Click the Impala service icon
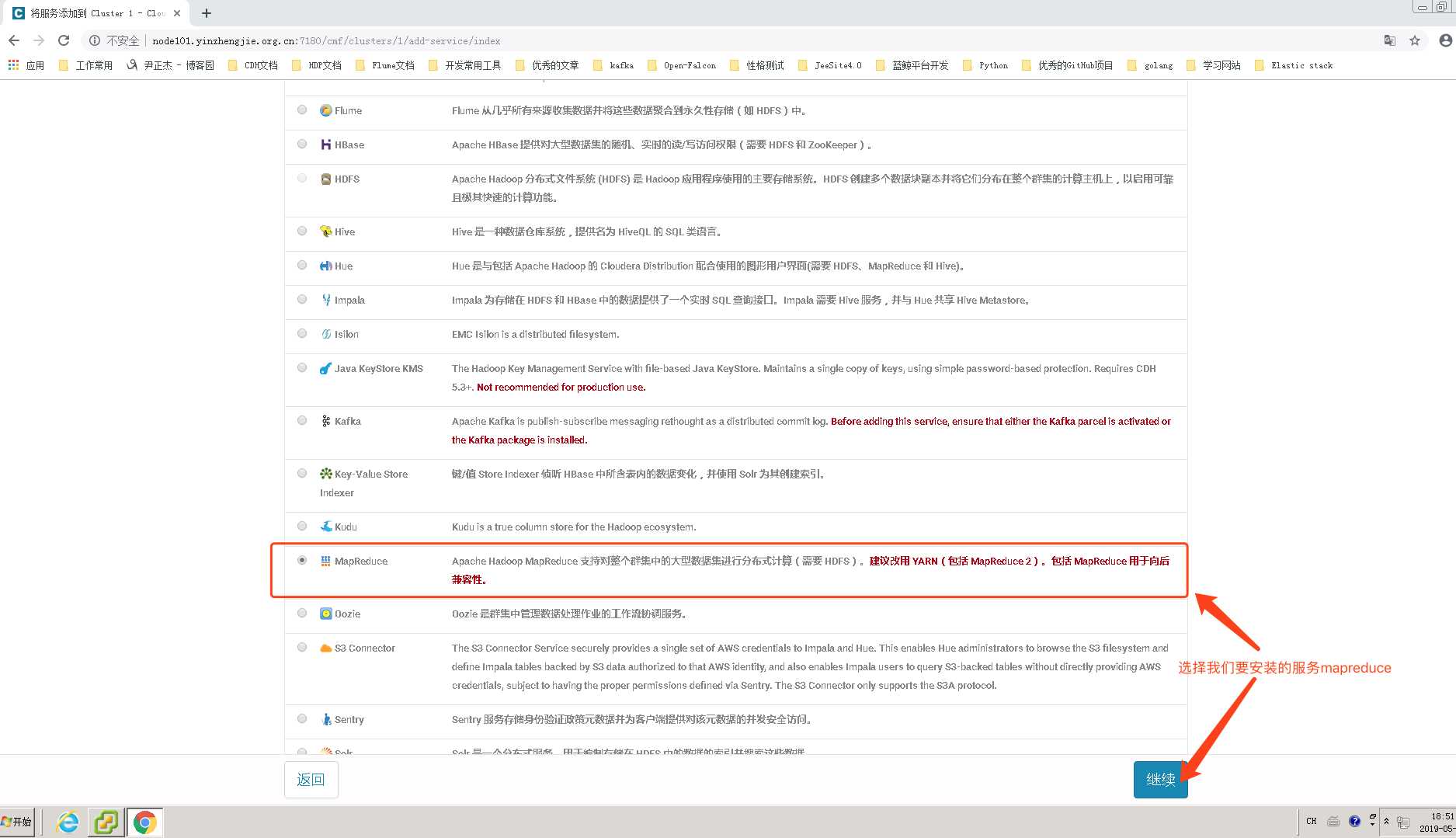The height and width of the screenshot is (838, 1456). click(x=326, y=300)
